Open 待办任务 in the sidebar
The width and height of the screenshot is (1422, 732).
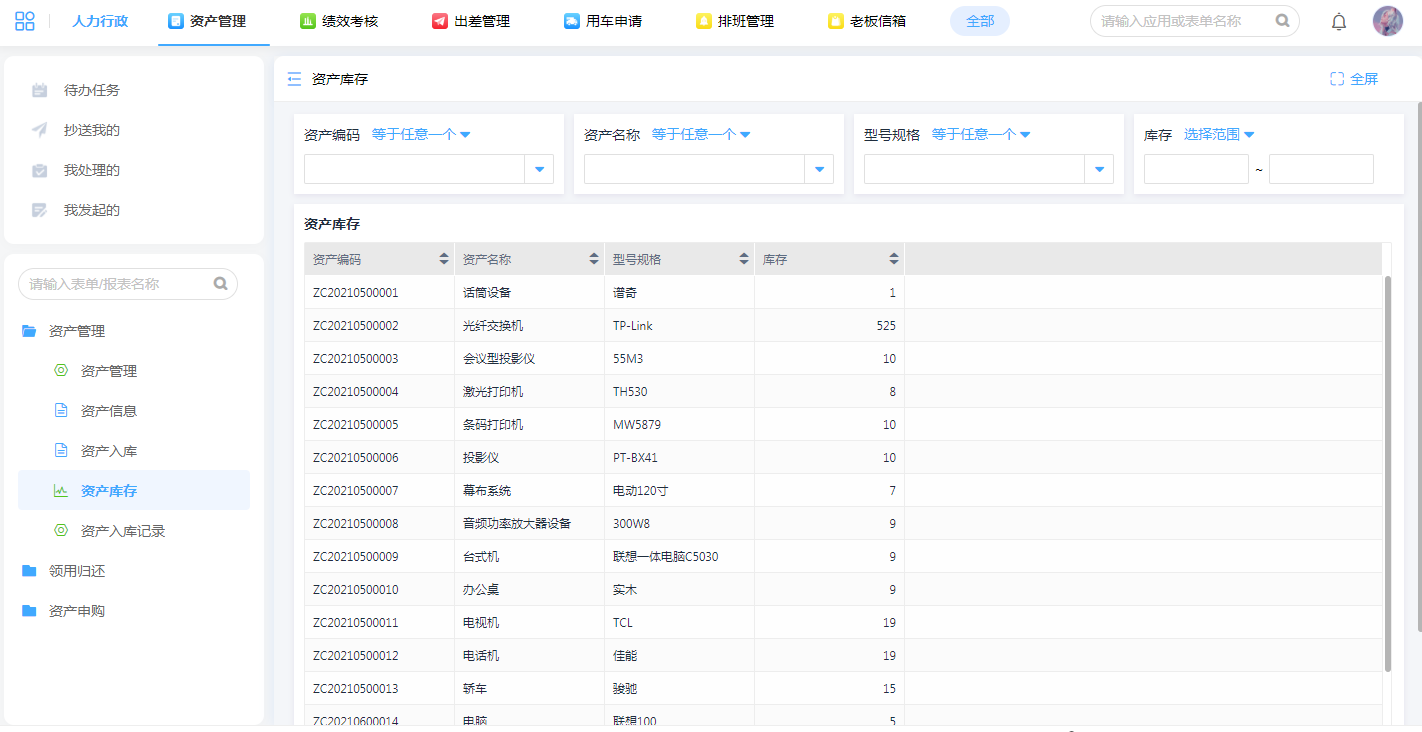[x=91, y=90]
